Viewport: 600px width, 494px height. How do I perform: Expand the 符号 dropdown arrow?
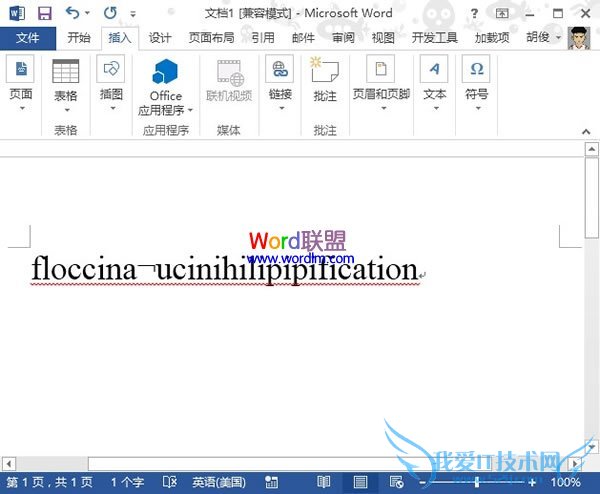478,108
